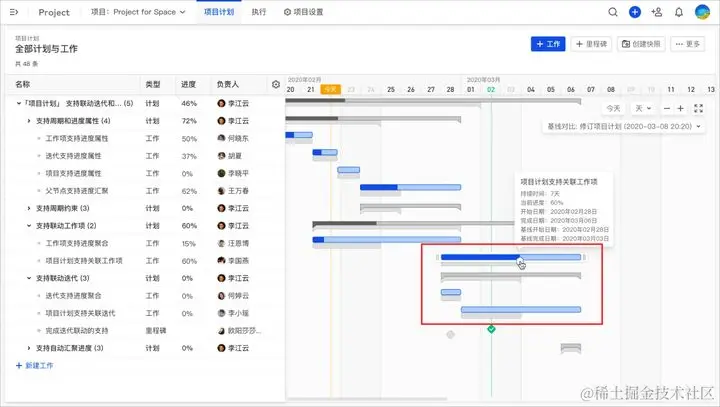Open the column settings gear in table header
Image resolution: width=720 pixels, height=407 pixels.
point(276,85)
